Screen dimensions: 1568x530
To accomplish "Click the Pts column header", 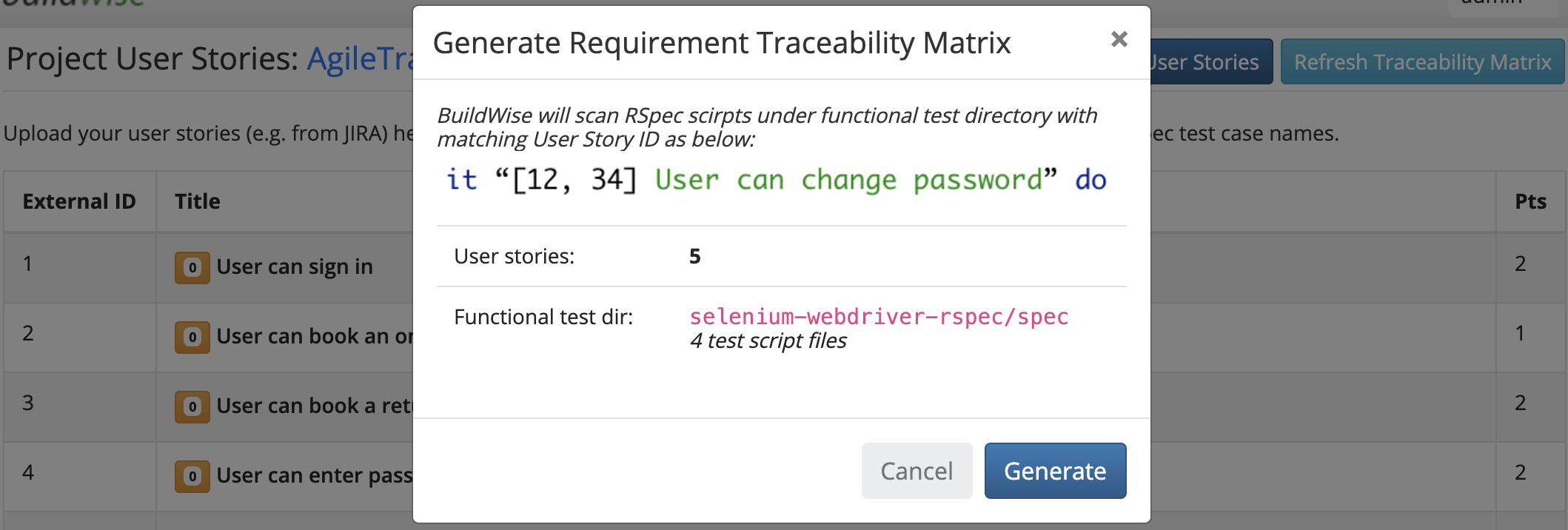I will pyautogui.click(x=1530, y=201).
